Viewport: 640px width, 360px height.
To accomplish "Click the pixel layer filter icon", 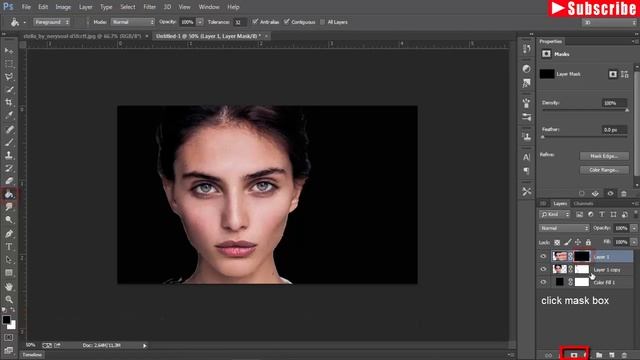I will 579,214.
